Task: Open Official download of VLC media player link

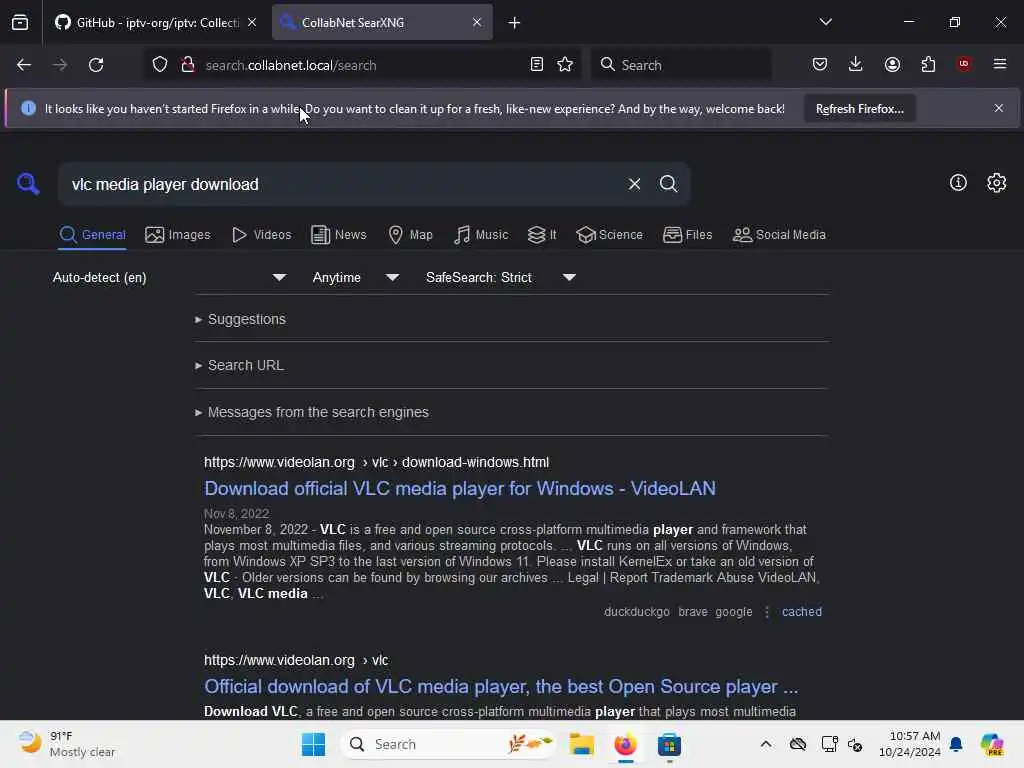Action: click(501, 687)
